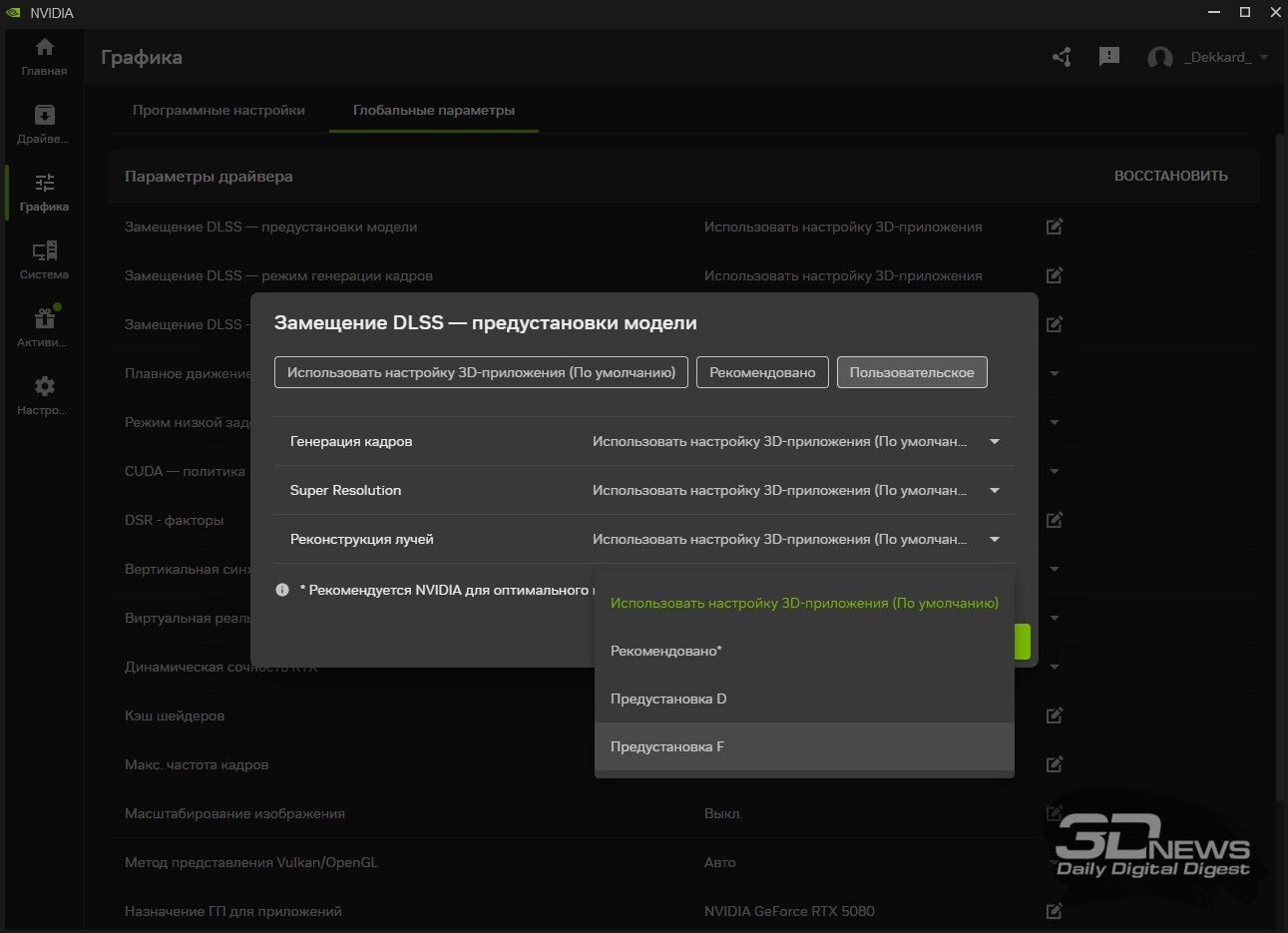Choose Рекомендовано* from the dropdown list

(x=804, y=651)
